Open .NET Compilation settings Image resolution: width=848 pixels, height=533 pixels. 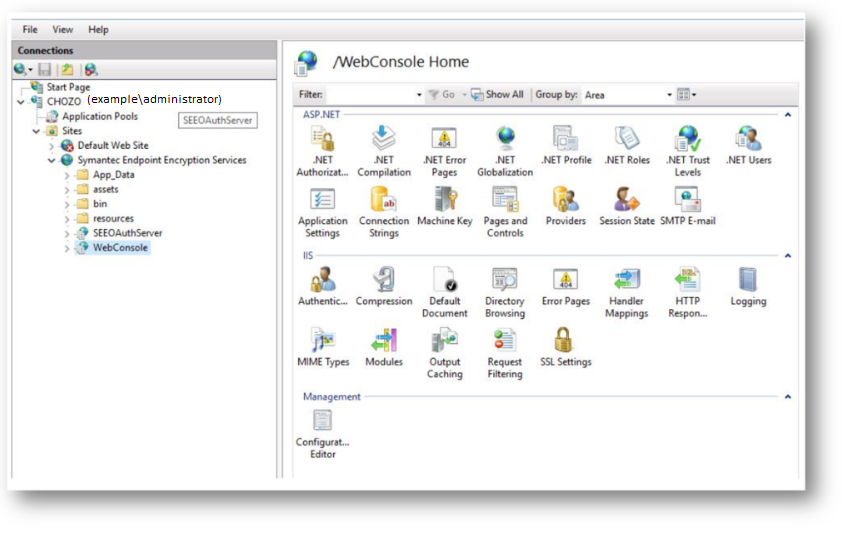click(384, 151)
